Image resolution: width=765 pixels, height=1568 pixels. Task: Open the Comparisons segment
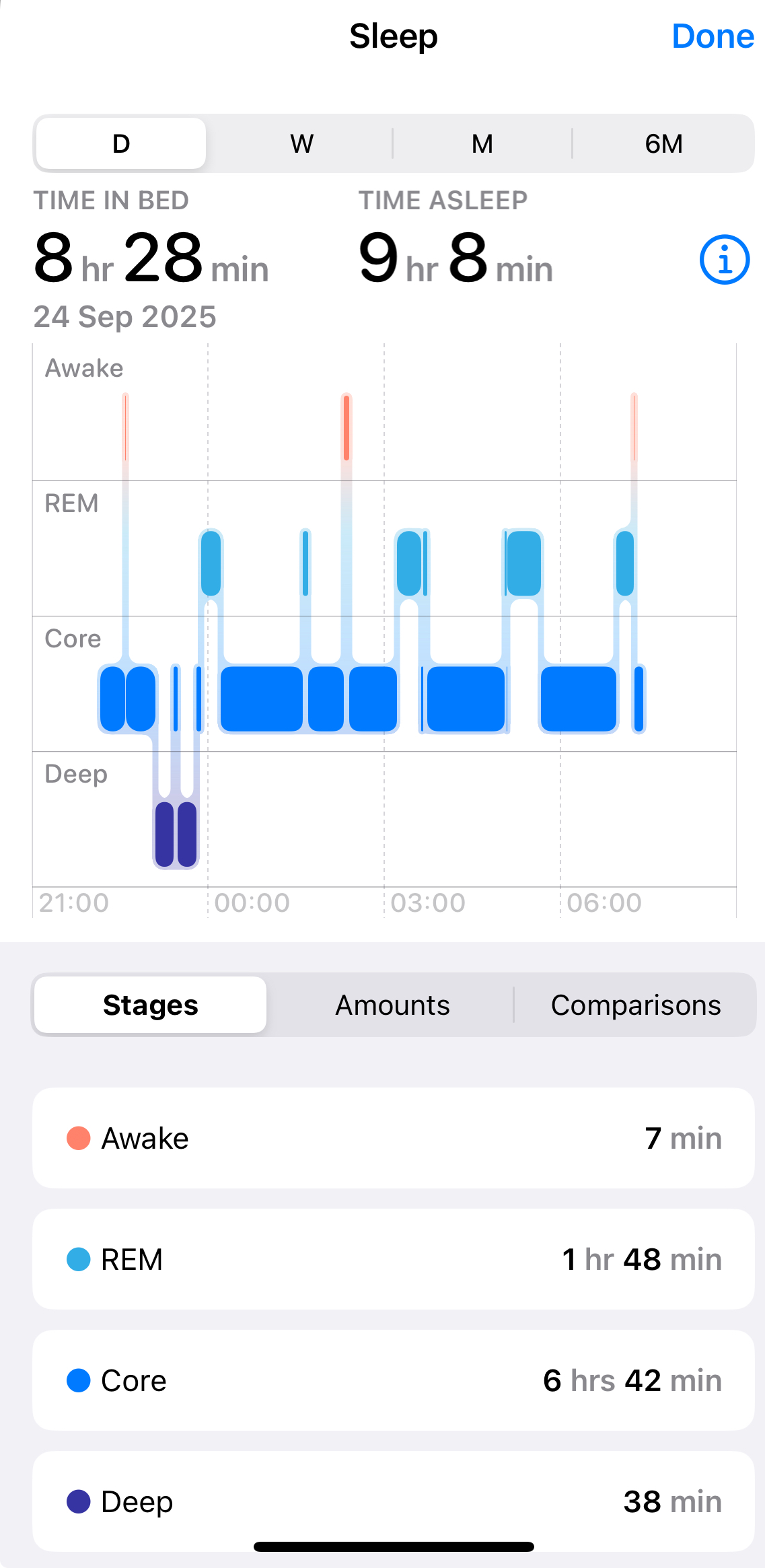click(635, 1005)
